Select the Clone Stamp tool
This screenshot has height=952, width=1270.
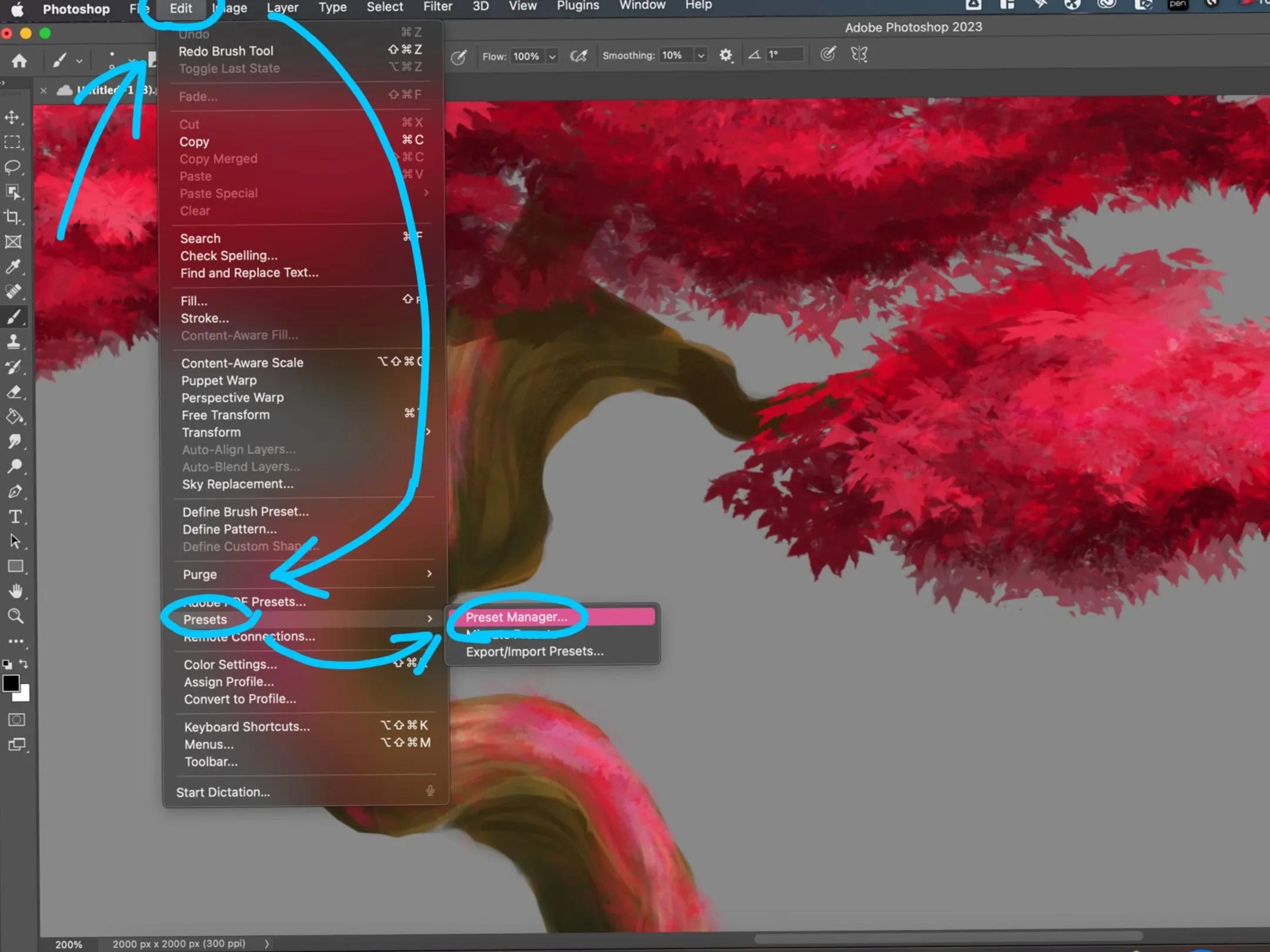click(x=14, y=341)
